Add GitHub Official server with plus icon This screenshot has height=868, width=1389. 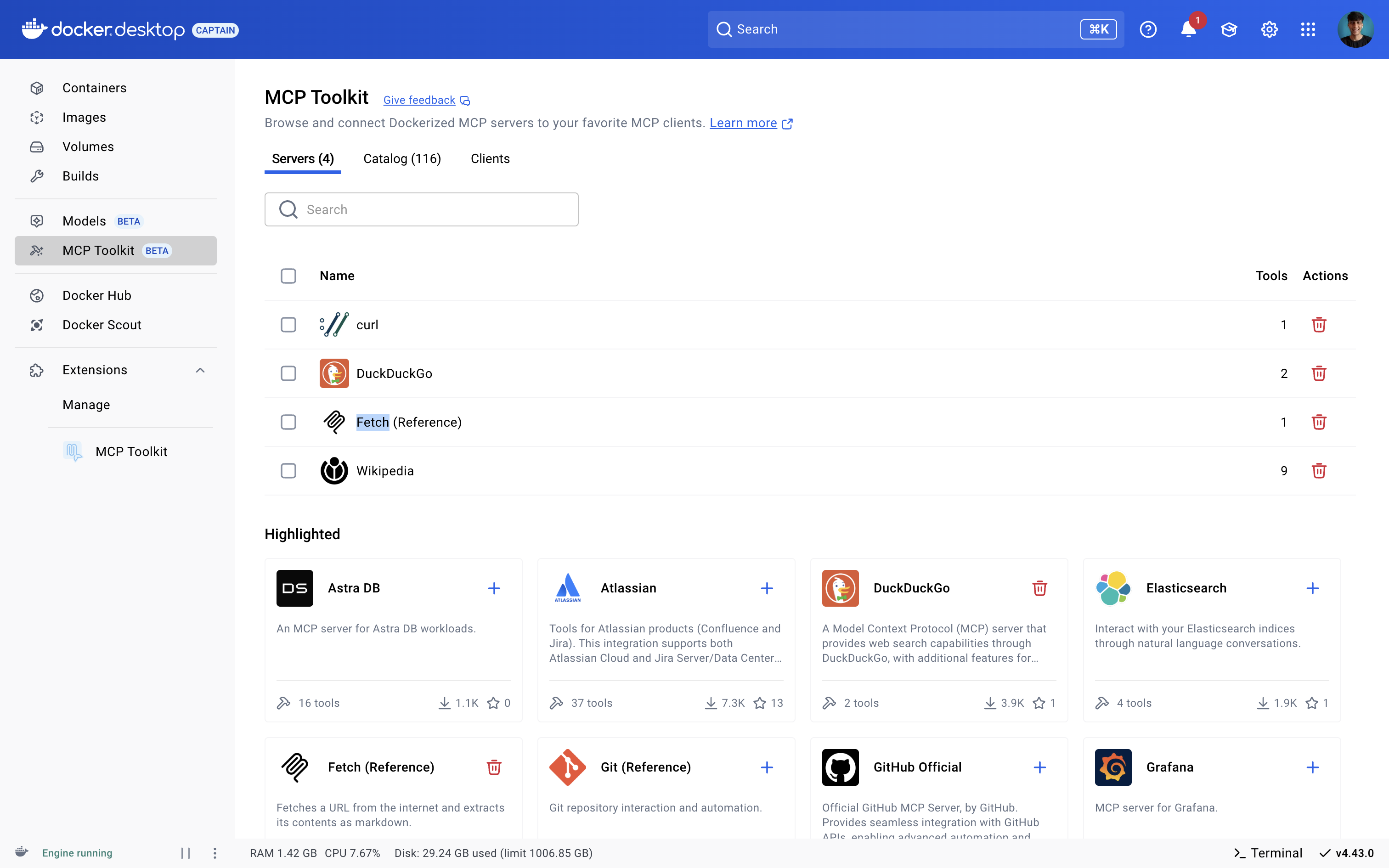pos(1039,767)
